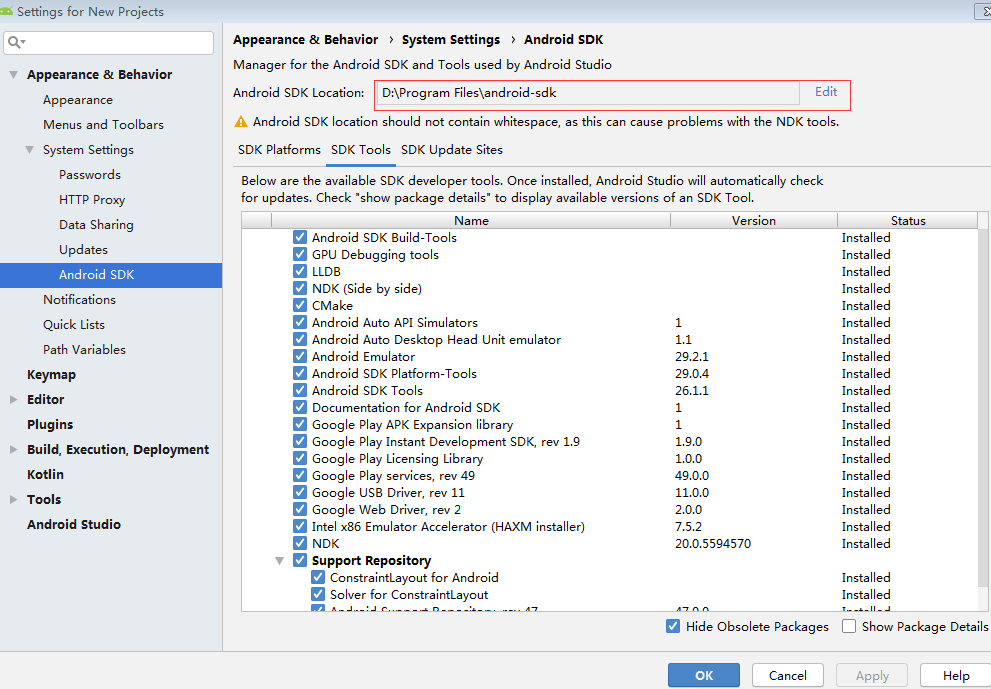Click the Android icon in the title bar
Viewport: 991px width, 689px height.
6,11
